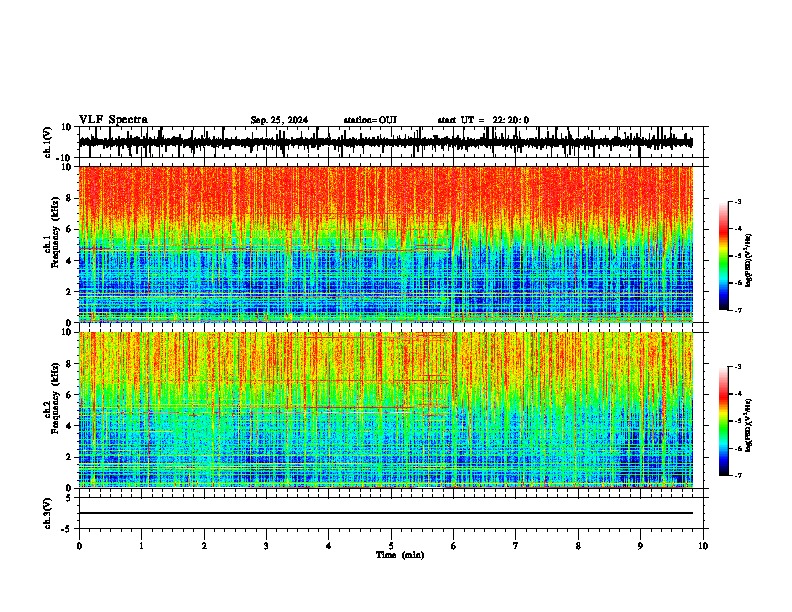Click the "station=OUI" header label
792x612 pixels.
point(370,120)
